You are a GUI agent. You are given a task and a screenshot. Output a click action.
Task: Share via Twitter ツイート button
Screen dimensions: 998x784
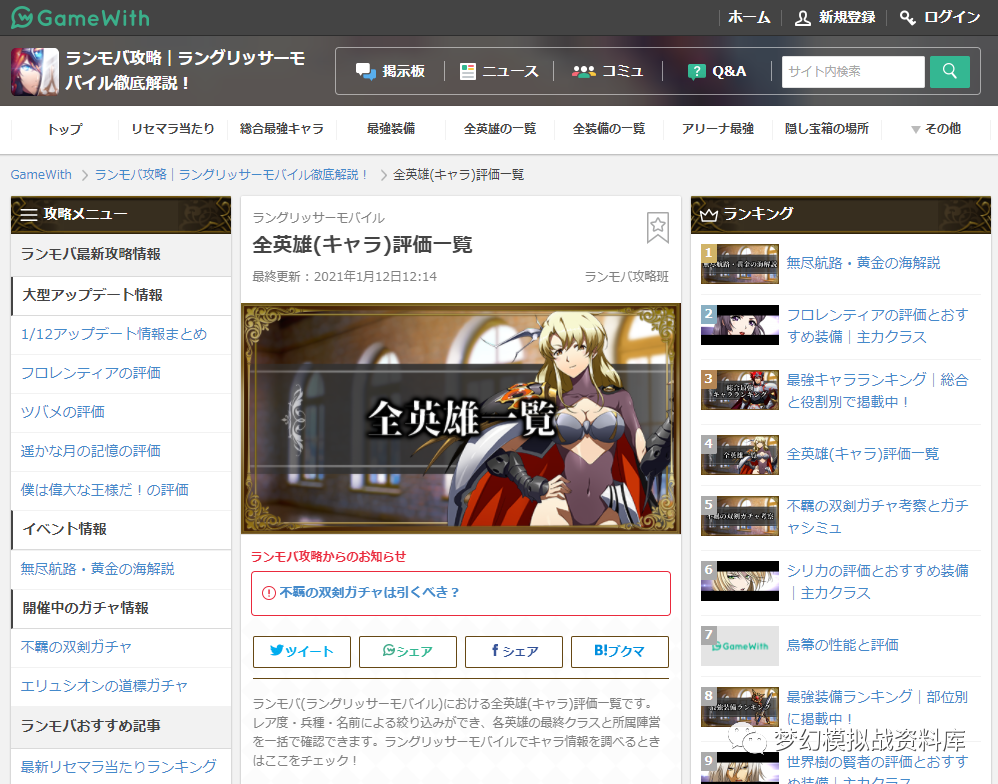pos(302,652)
